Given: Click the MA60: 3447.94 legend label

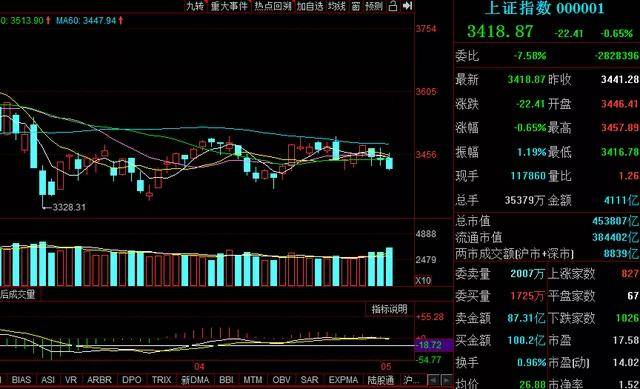Looking at the screenshot, I should [x=86, y=20].
